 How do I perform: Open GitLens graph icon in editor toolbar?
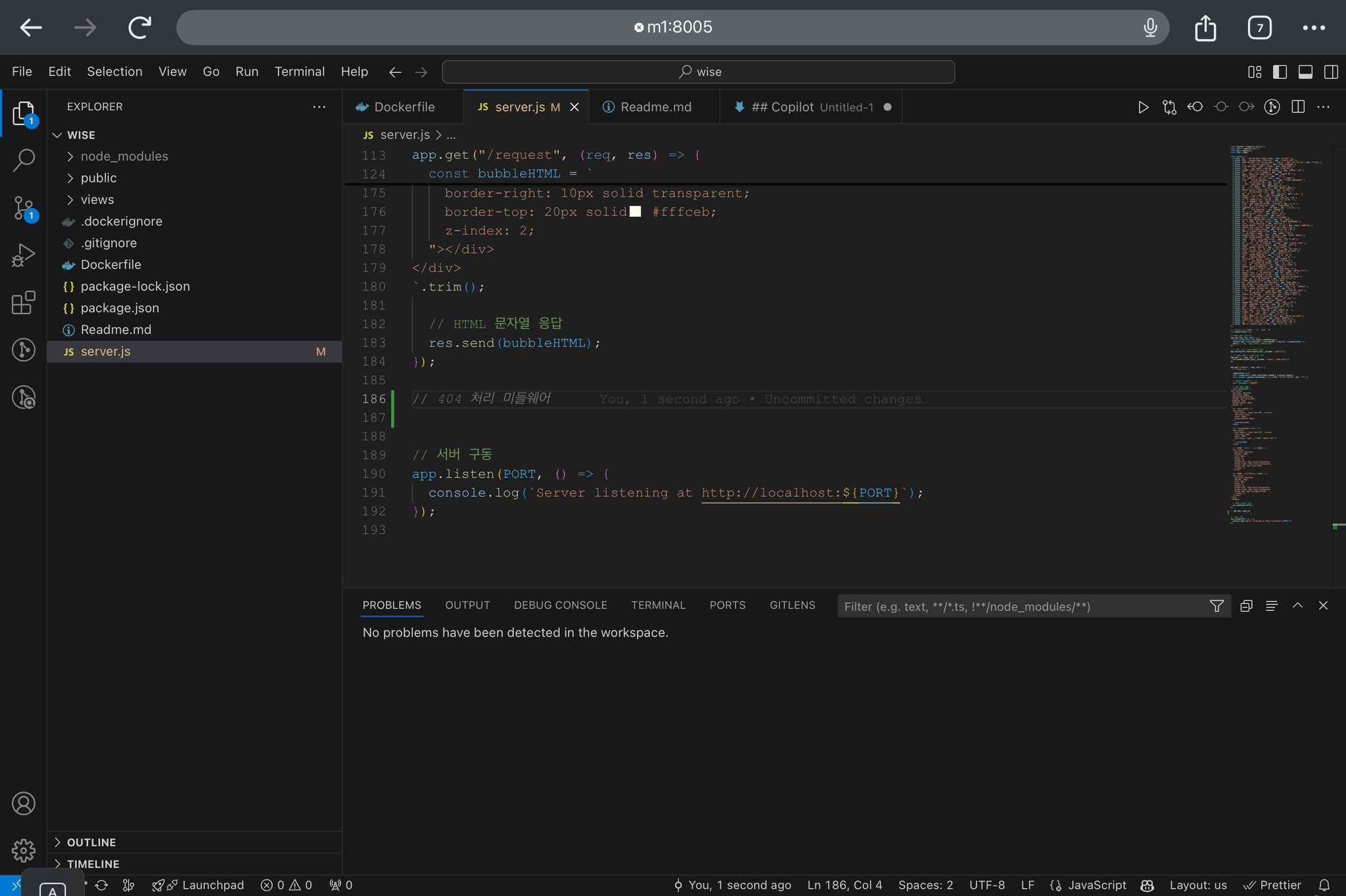click(1271, 106)
